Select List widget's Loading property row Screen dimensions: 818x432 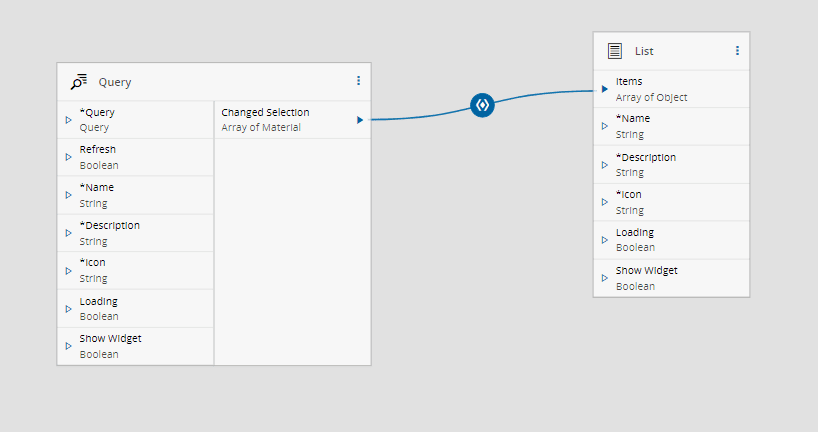pyautogui.click(x=671, y=240)
